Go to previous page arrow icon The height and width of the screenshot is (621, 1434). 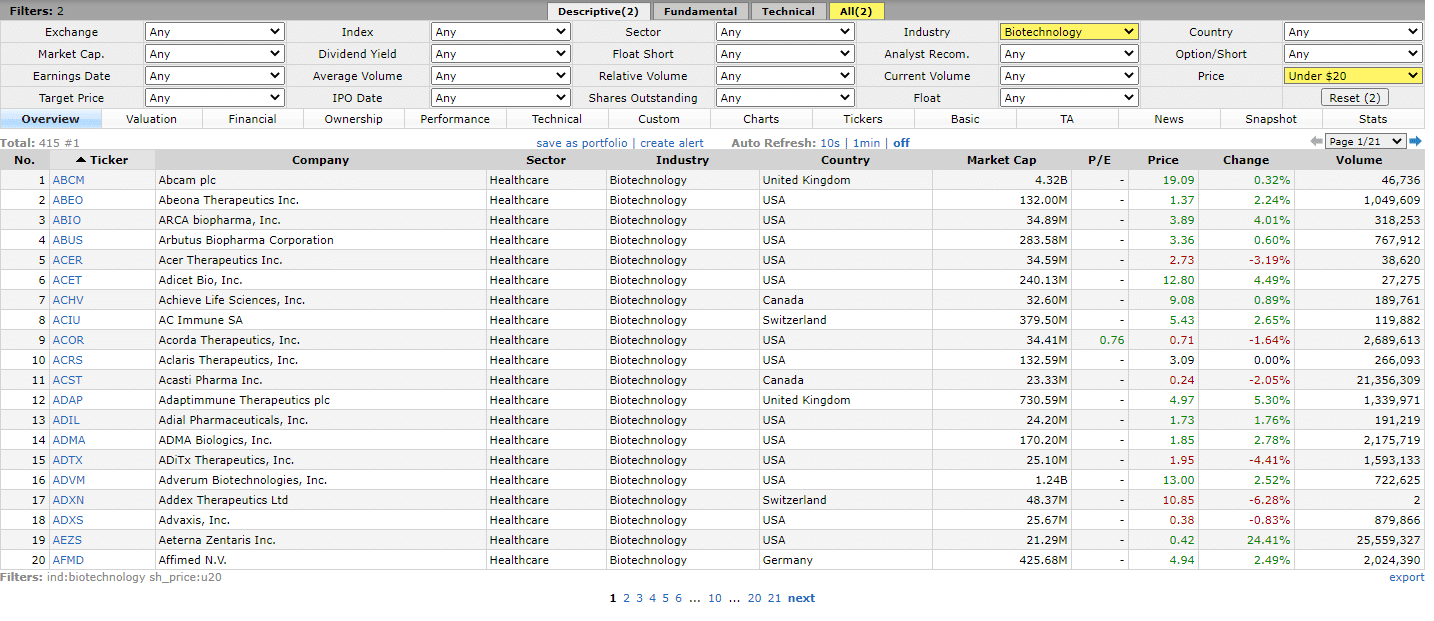point(1316,142)
